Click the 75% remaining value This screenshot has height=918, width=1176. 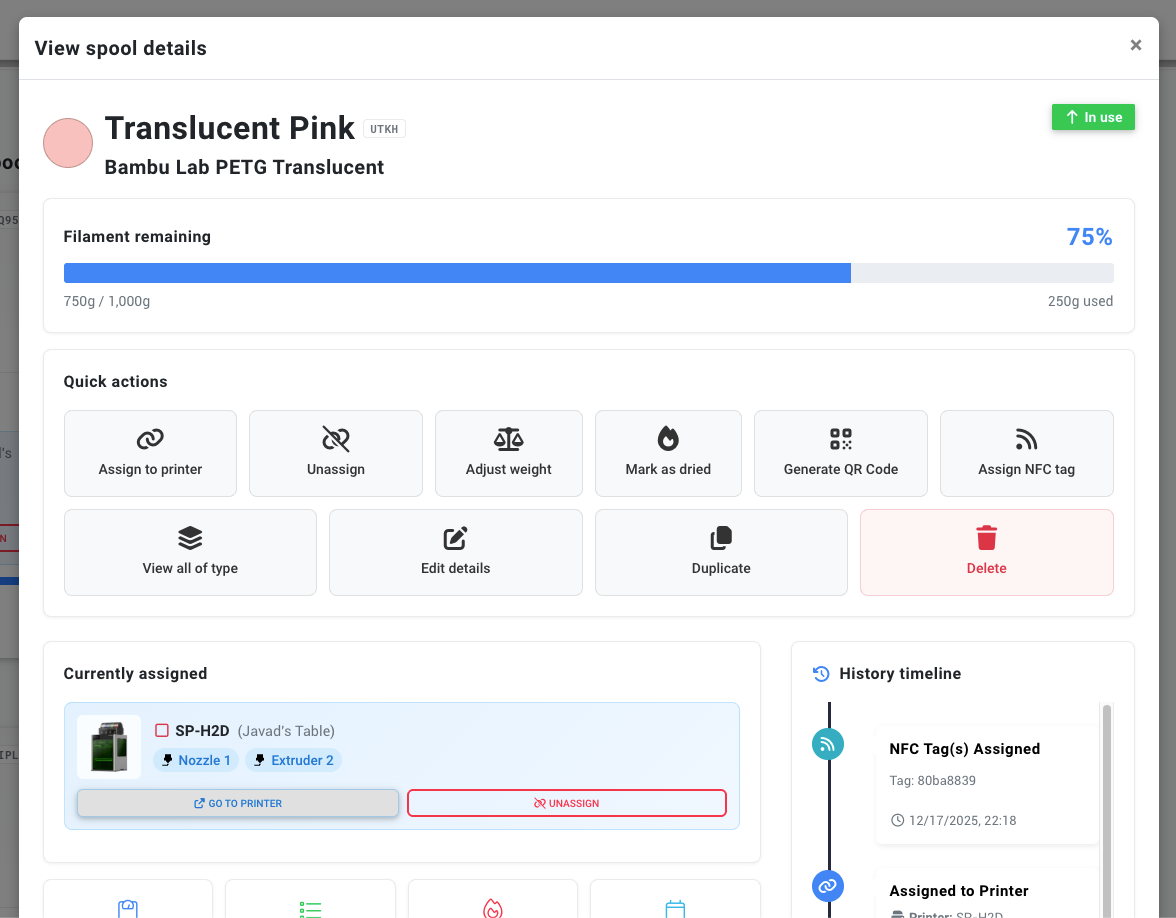tap(1089, 237)
